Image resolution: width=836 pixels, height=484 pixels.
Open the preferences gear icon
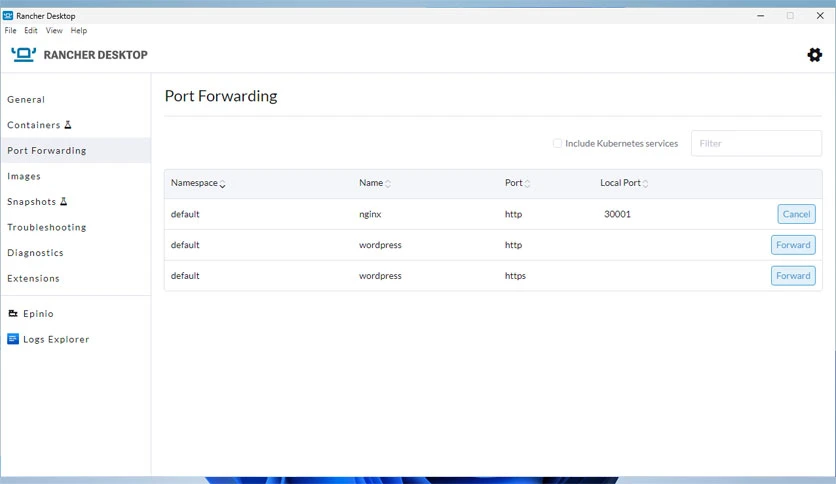pyautogui.click(x=814, y=55)
